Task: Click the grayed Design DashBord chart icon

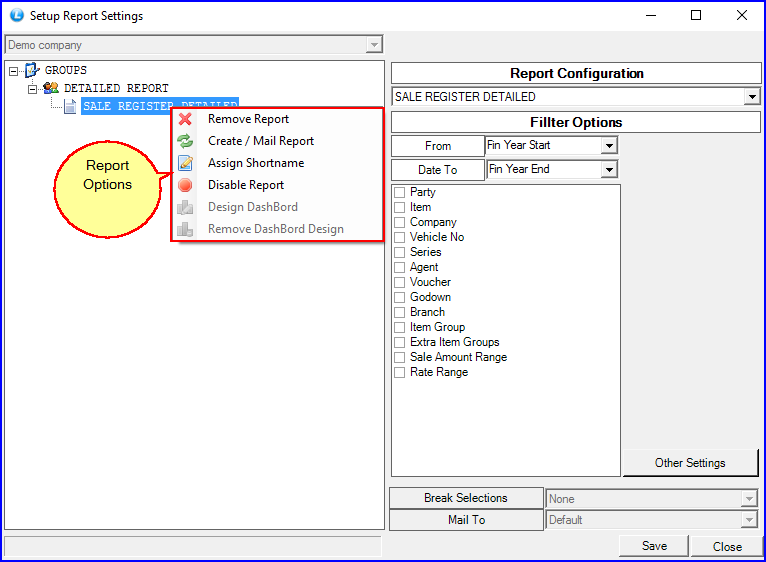Action: click(x=185, y=207)
